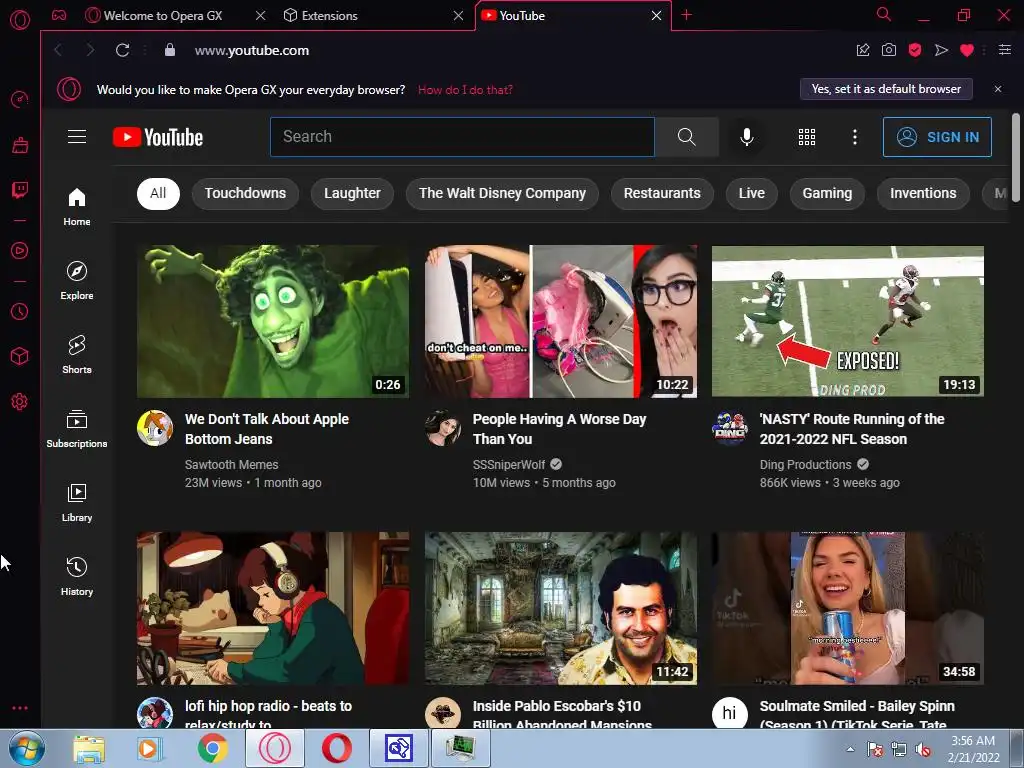
Task: Open the YouTube hamburger guide menu
Action: pos(77,136)
